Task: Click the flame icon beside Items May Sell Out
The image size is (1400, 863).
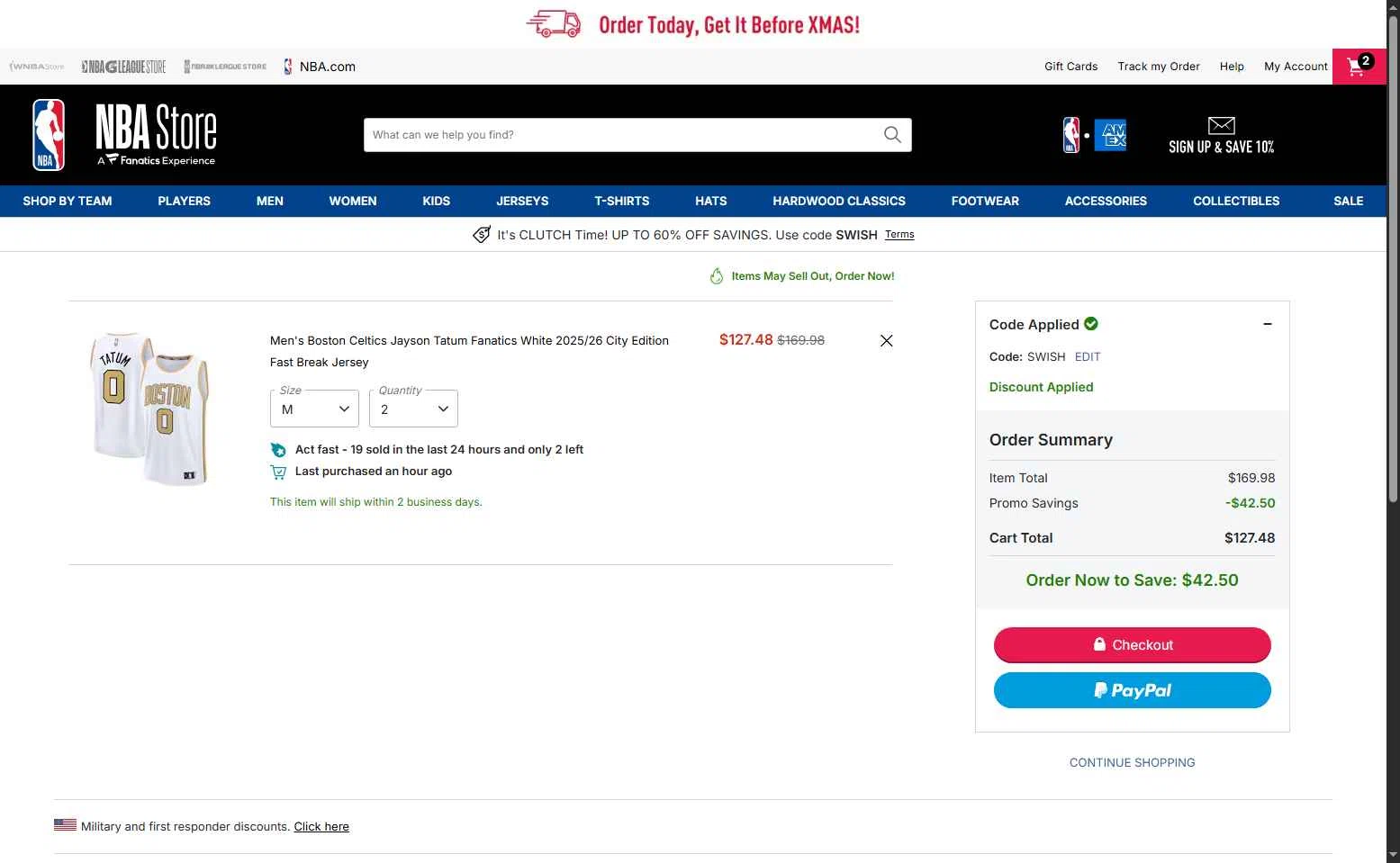Action: [x=717, y=276]
